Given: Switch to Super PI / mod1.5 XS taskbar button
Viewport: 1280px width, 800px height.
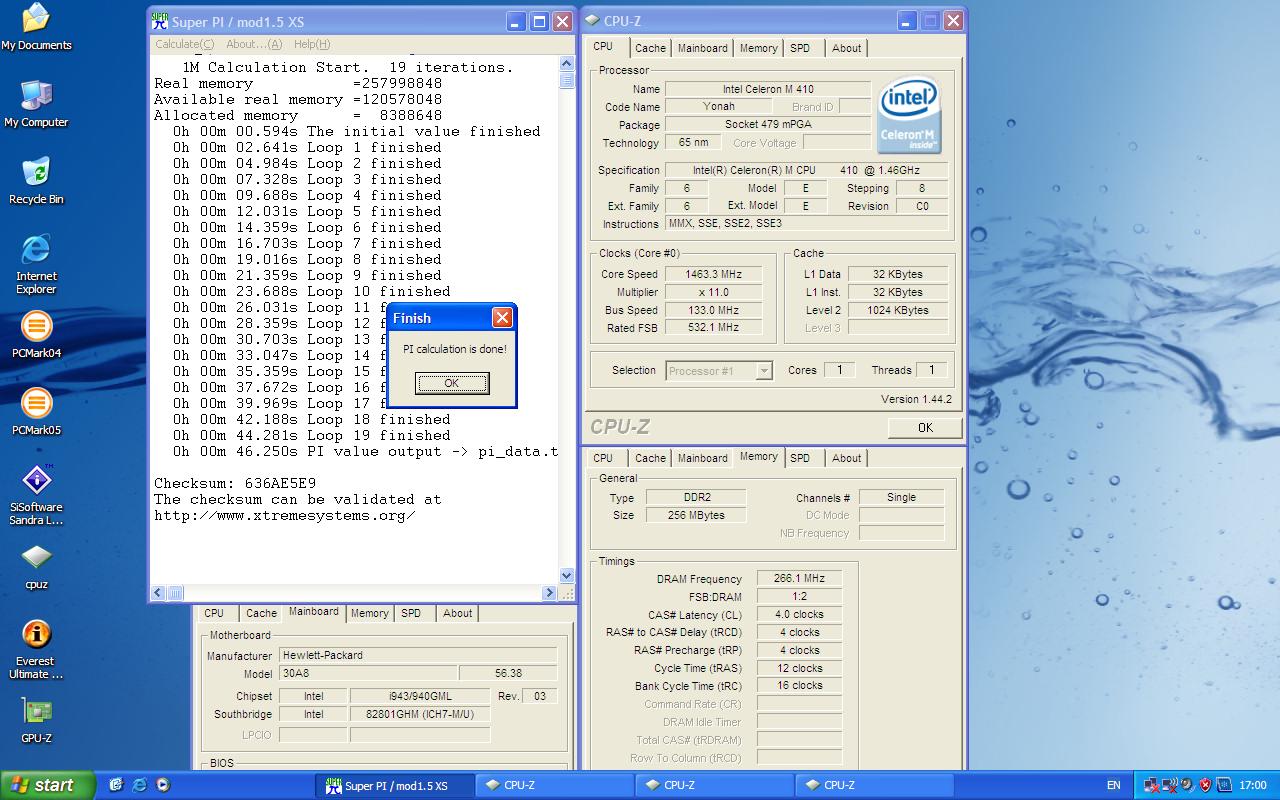Looking at the screenshot, I should point(394,785).
